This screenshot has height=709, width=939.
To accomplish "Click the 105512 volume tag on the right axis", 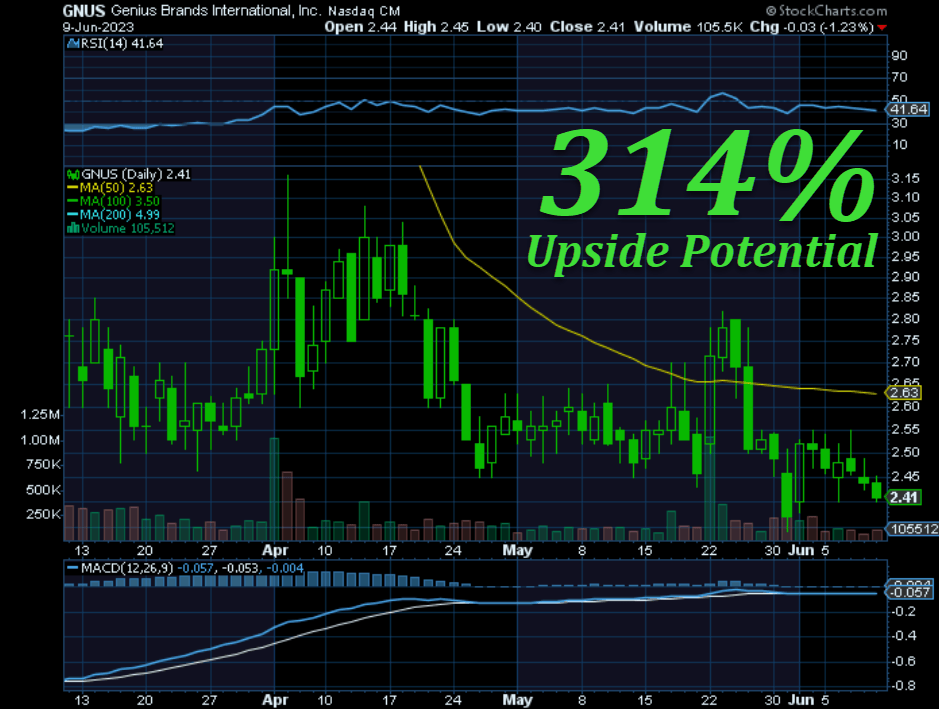I will click(x=913, y=529).
